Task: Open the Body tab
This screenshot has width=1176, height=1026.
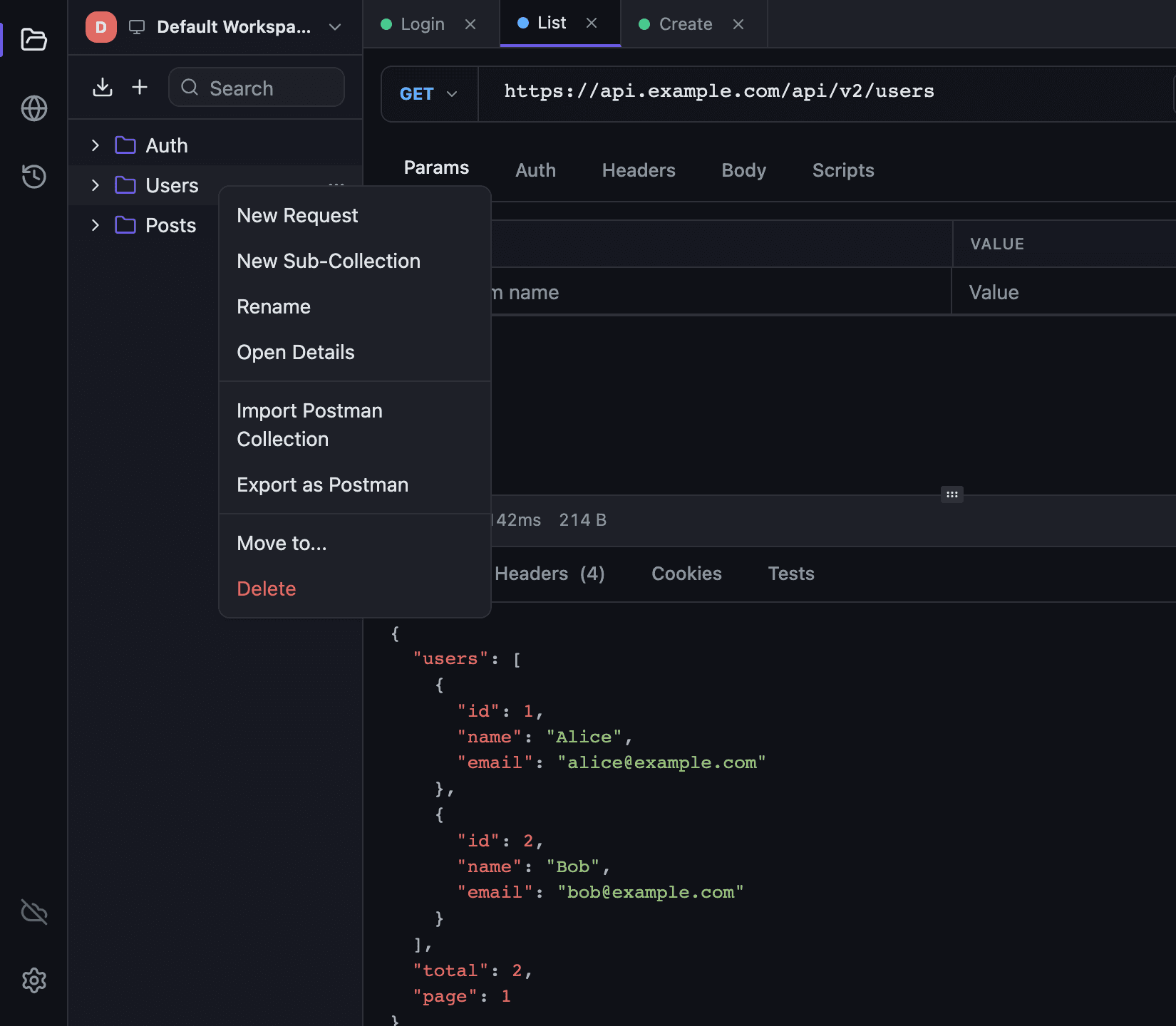Action: tap(743, 170)
